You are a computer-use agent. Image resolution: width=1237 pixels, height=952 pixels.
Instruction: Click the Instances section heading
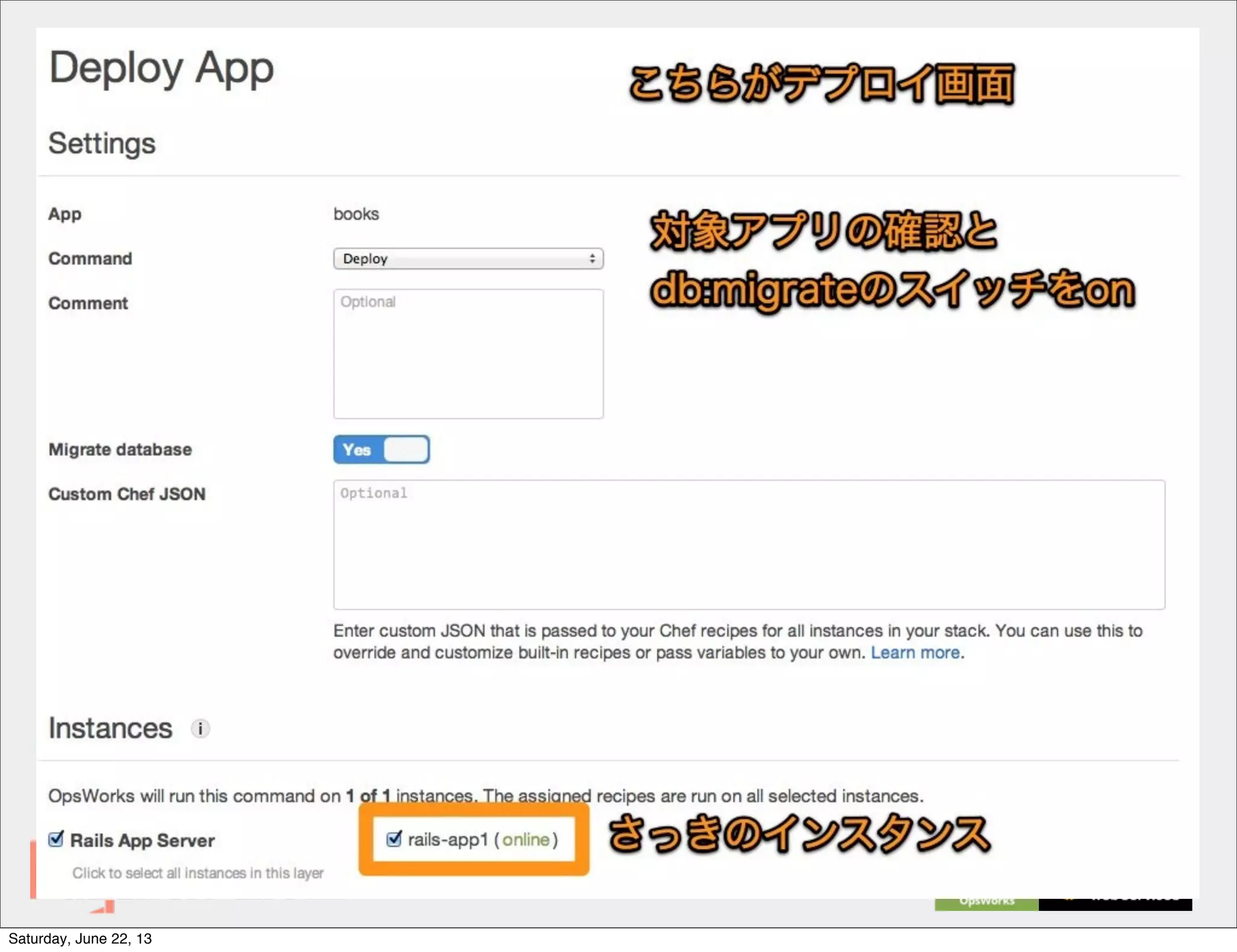click(111, 728)
